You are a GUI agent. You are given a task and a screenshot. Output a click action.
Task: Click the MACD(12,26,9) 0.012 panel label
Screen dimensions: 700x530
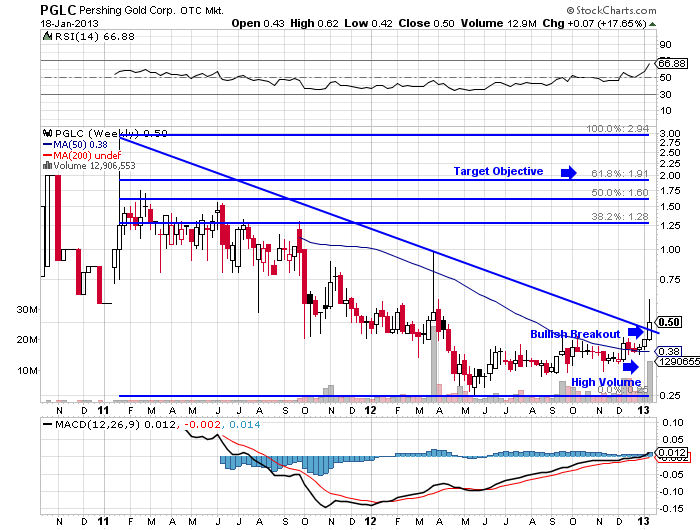(116, 424)
